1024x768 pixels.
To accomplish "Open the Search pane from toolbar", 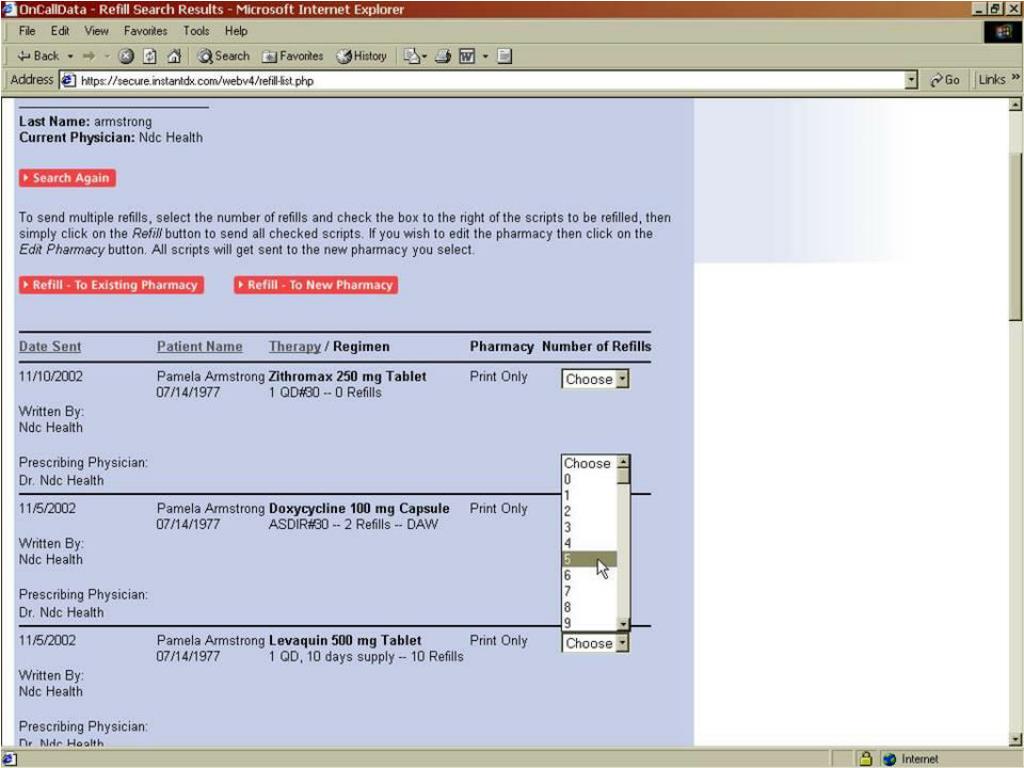I will point(223,56).
